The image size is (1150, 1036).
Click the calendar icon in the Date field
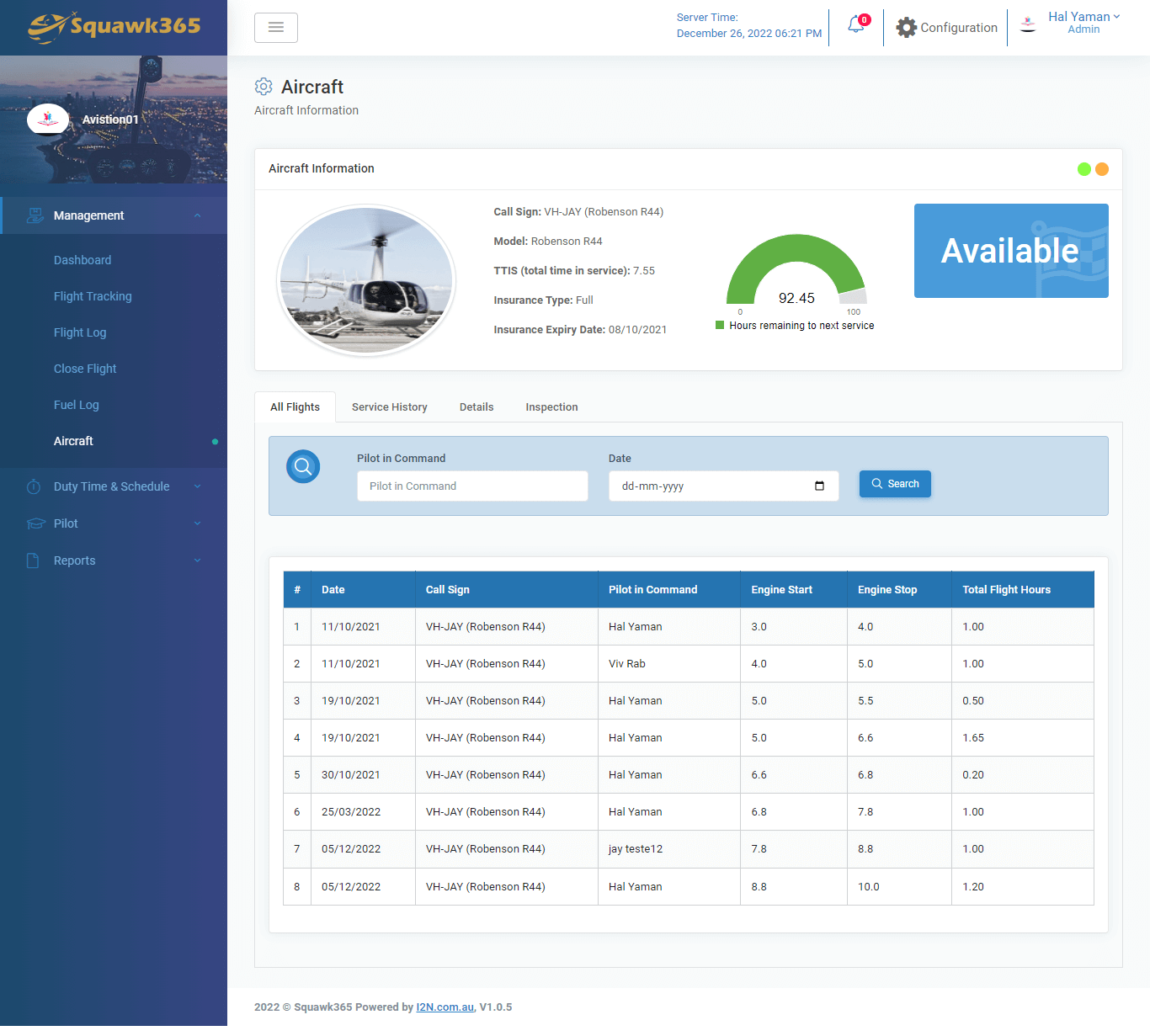(819, 486)
